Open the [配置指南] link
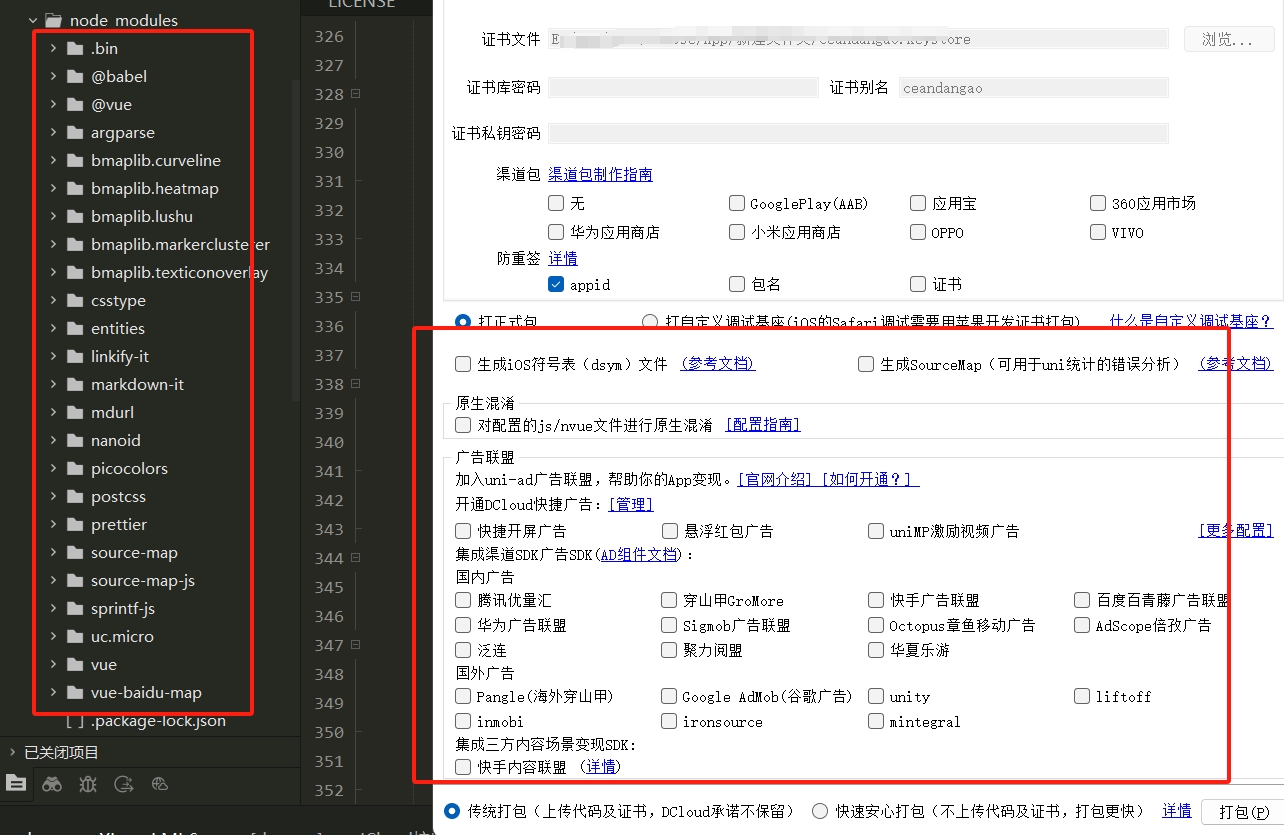This screenshot has width=1284, height=835. [x=763, y=425]
